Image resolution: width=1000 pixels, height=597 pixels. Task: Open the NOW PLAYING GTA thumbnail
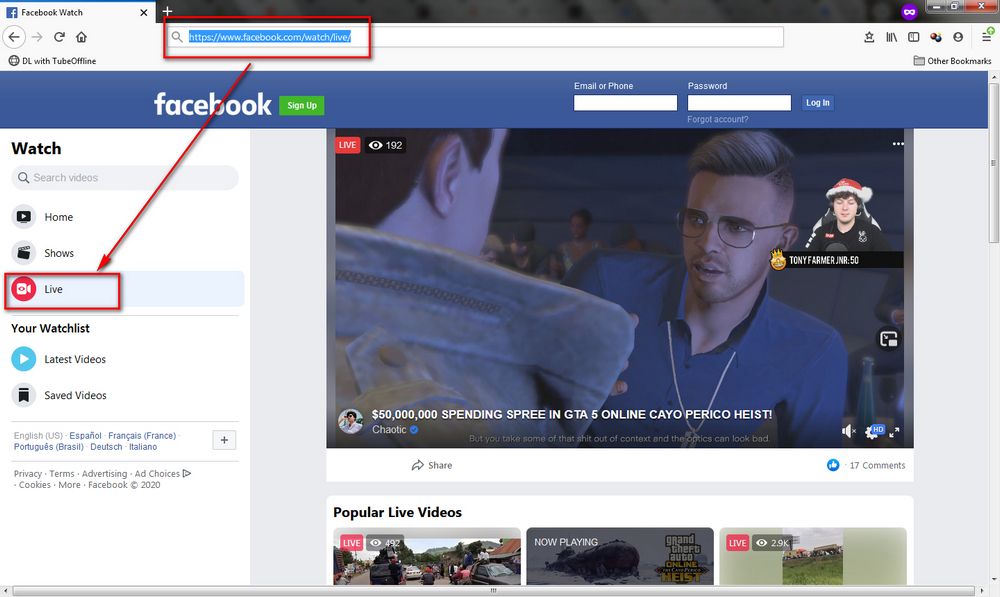[x=620, y=556]
